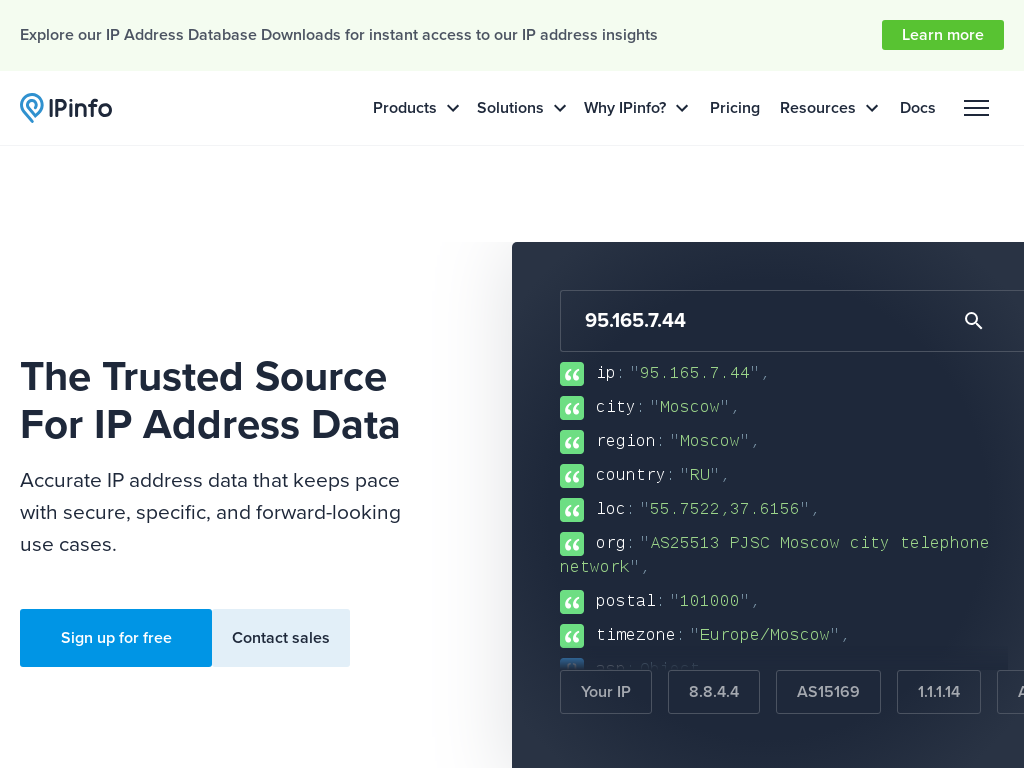Click the quote icon beside city field
This screenshot has width=1024, height=768.
[x=571, y=408]
